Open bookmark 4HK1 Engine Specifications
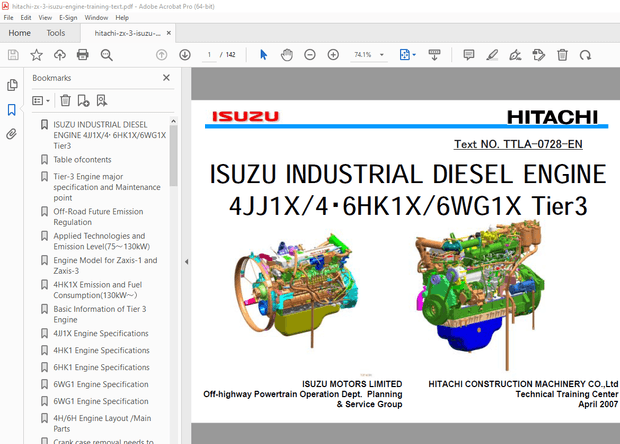620x444 pixels. 101,350
